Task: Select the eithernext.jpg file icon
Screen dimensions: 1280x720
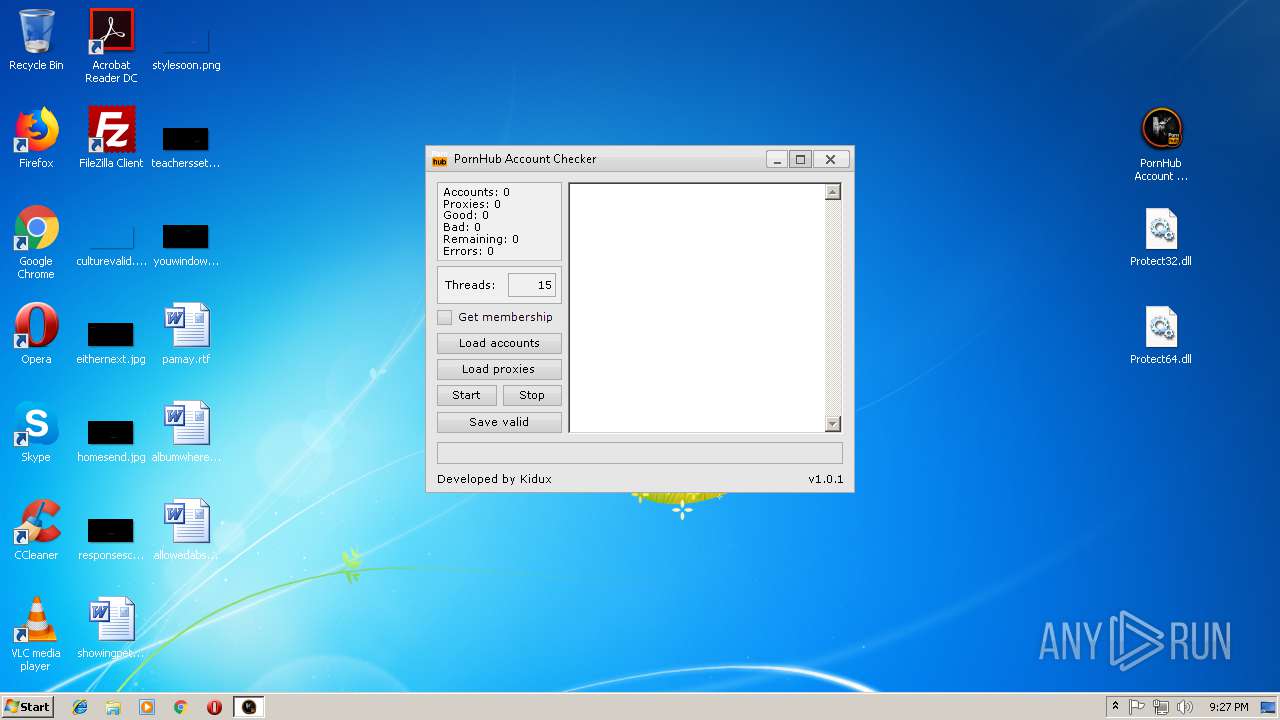Action: (x=111, y=341)
